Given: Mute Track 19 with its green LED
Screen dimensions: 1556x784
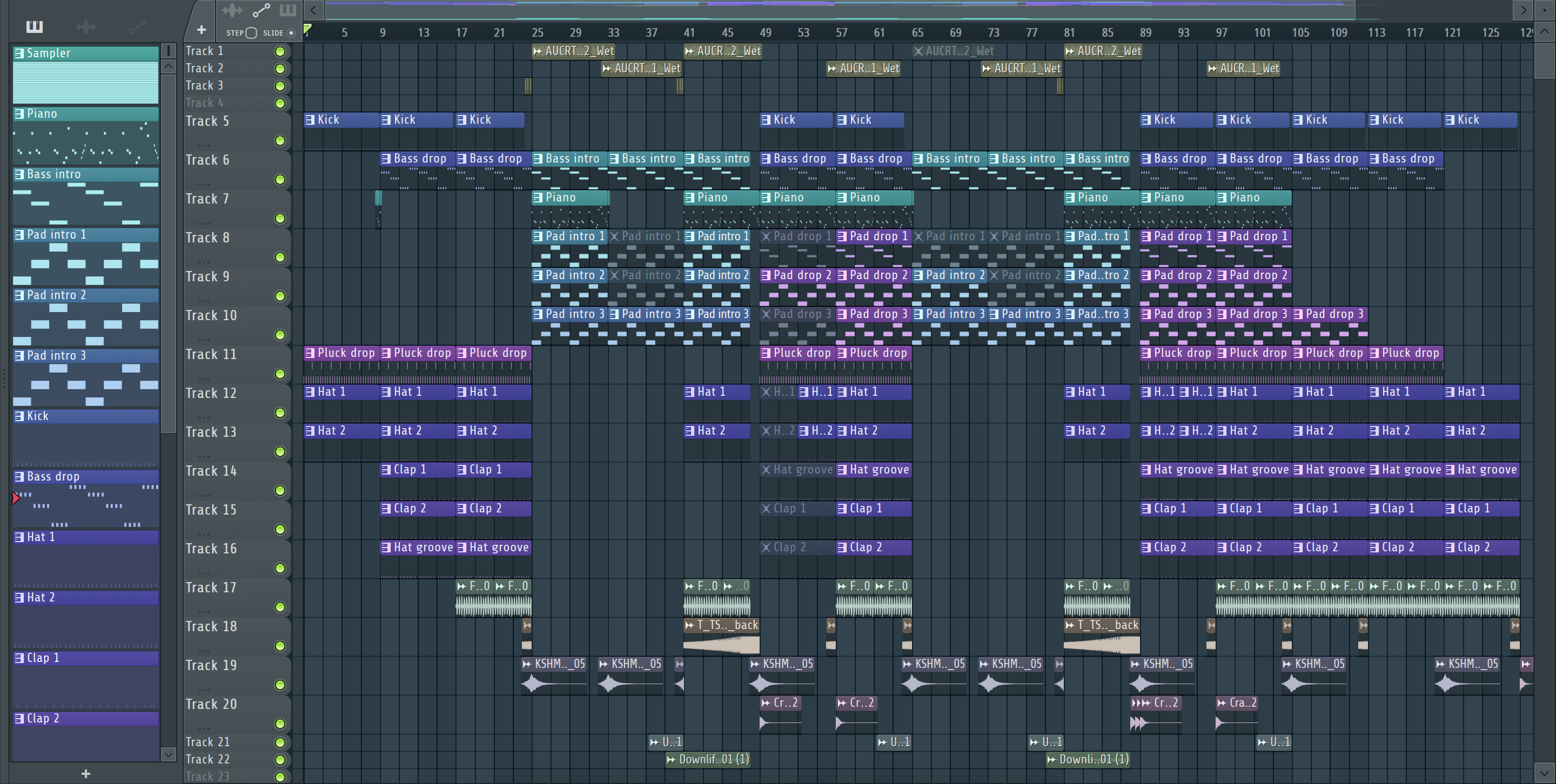Looking at the screenshot, I should [x=280, y=685].
